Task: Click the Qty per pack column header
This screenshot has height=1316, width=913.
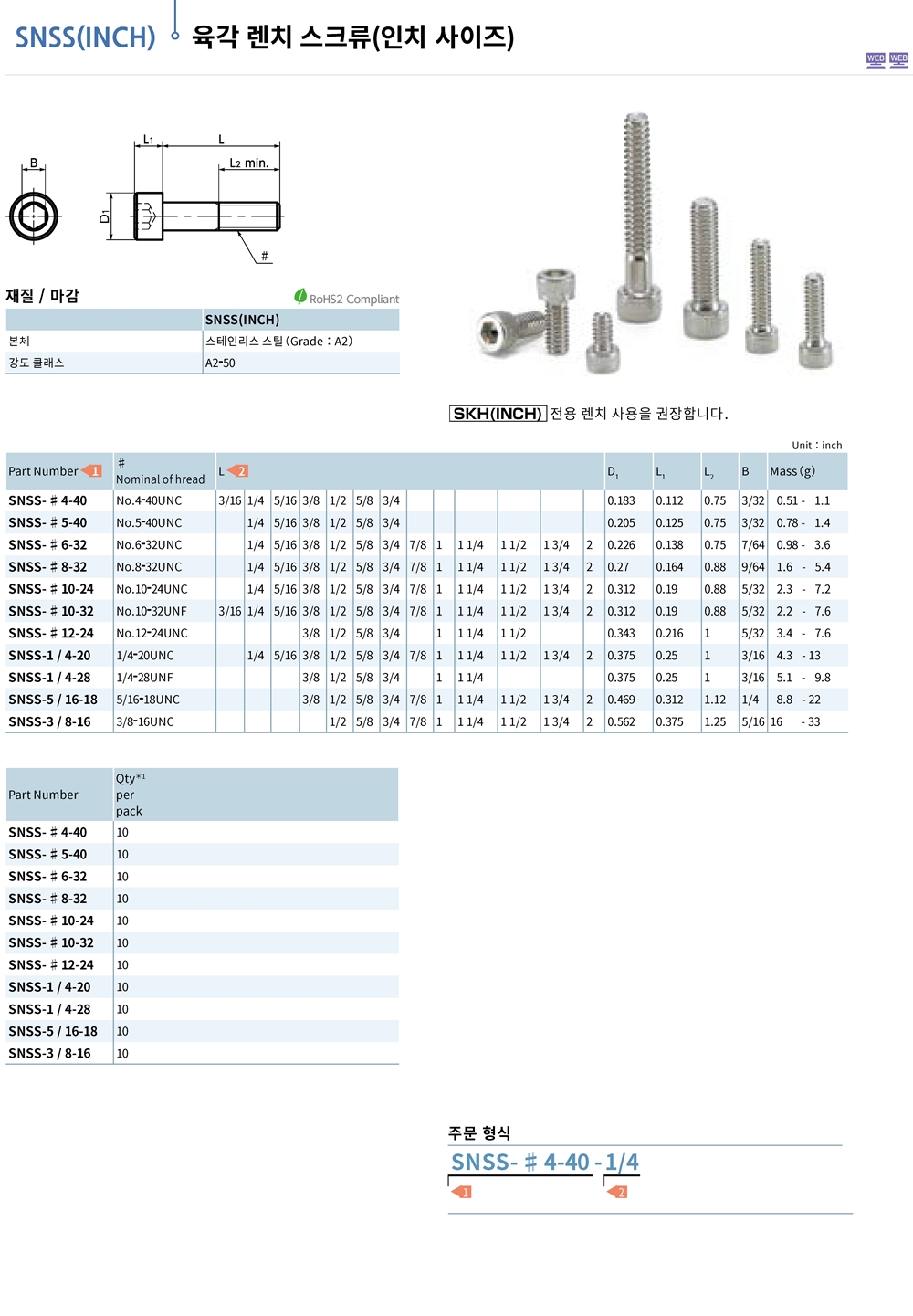Action: [131, 795]
